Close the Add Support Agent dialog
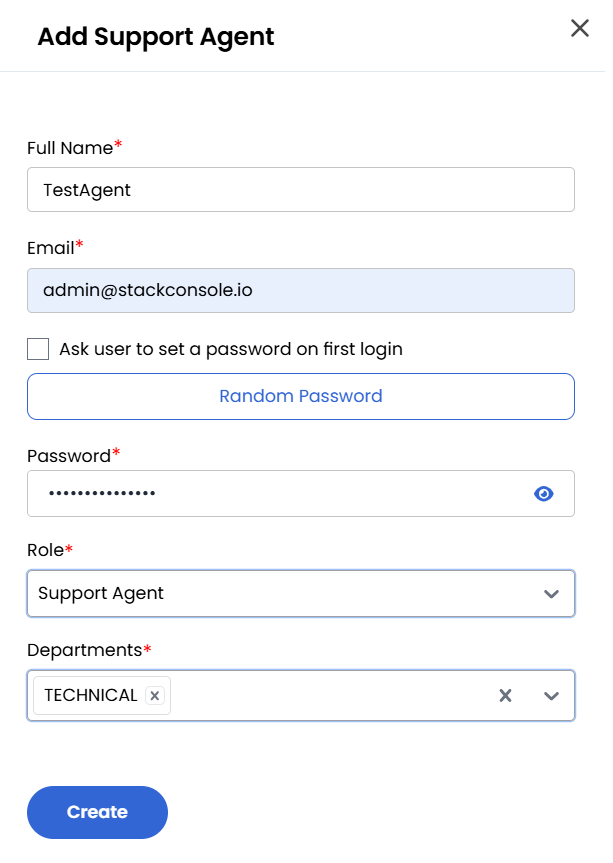This screenshot has height=863, width=613. pos(580,29)
